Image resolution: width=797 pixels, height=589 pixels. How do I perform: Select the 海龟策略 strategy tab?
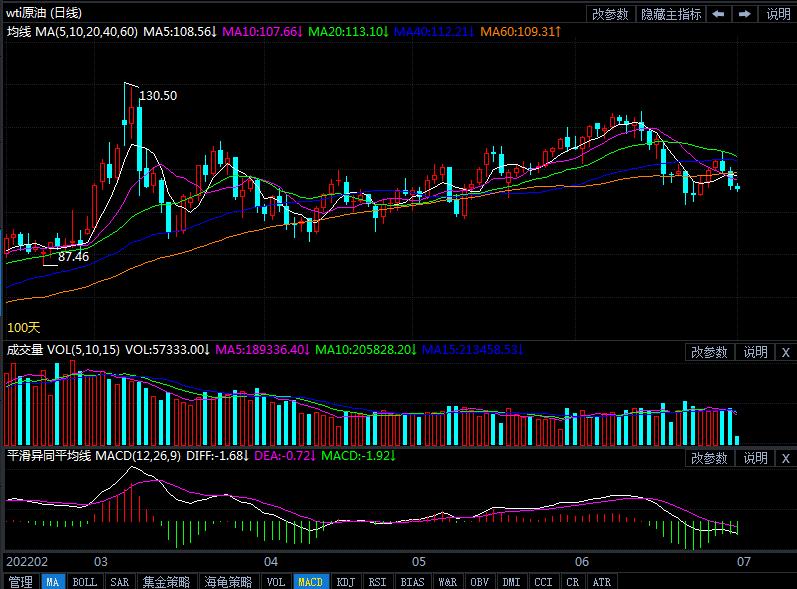(229, 581)
